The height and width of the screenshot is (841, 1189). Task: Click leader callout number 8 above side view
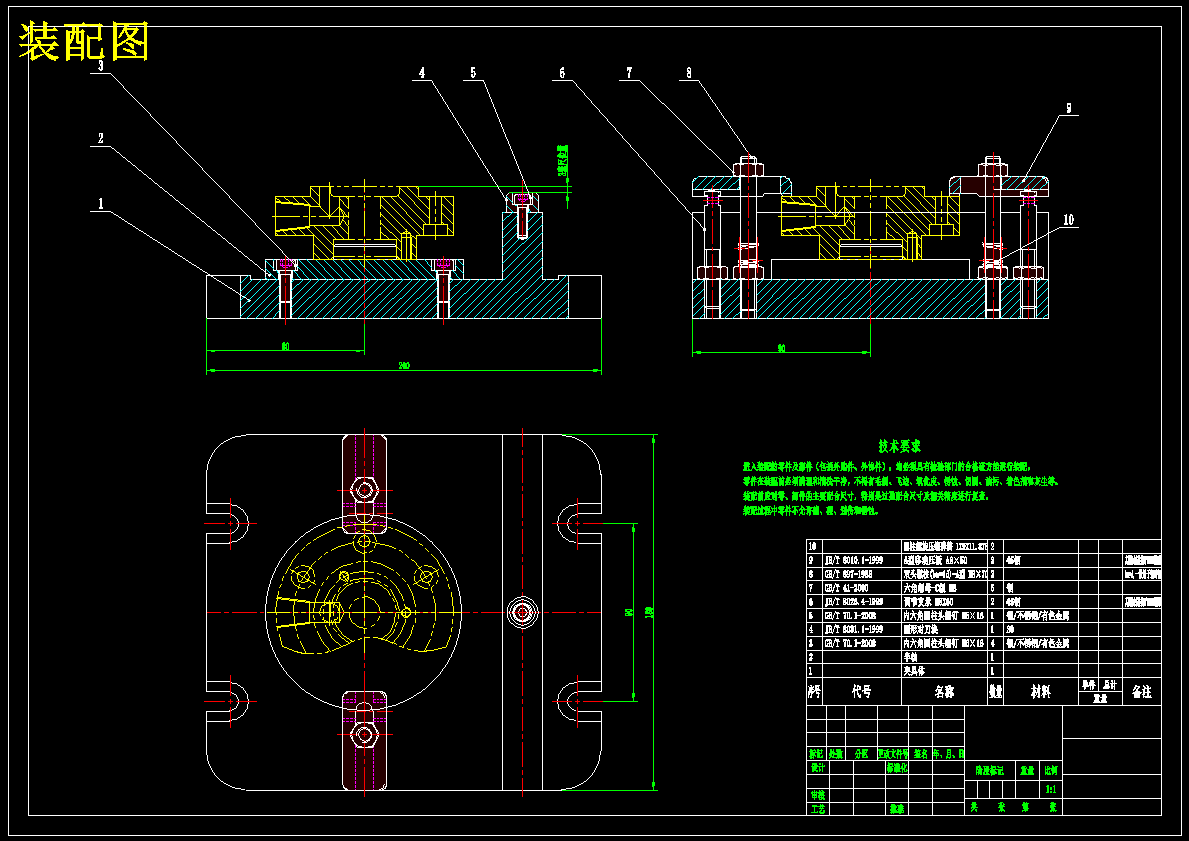689,73
